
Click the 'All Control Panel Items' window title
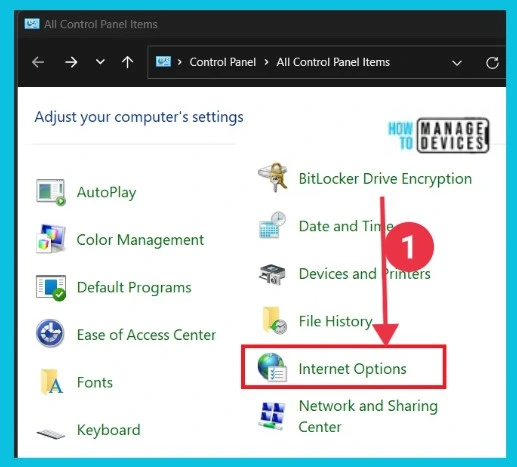point(101,24)
